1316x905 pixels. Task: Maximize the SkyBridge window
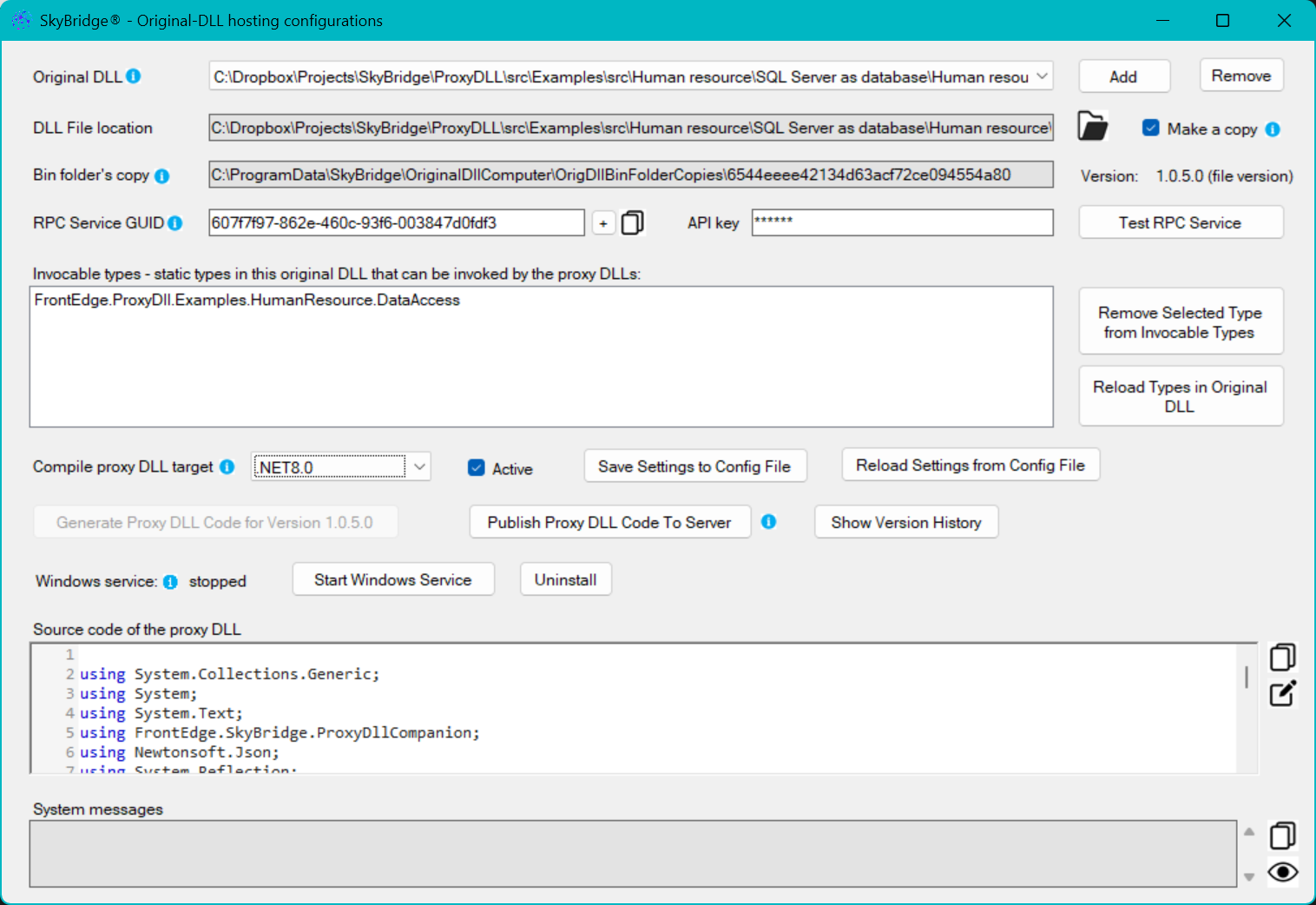[x=1222, y=20]
